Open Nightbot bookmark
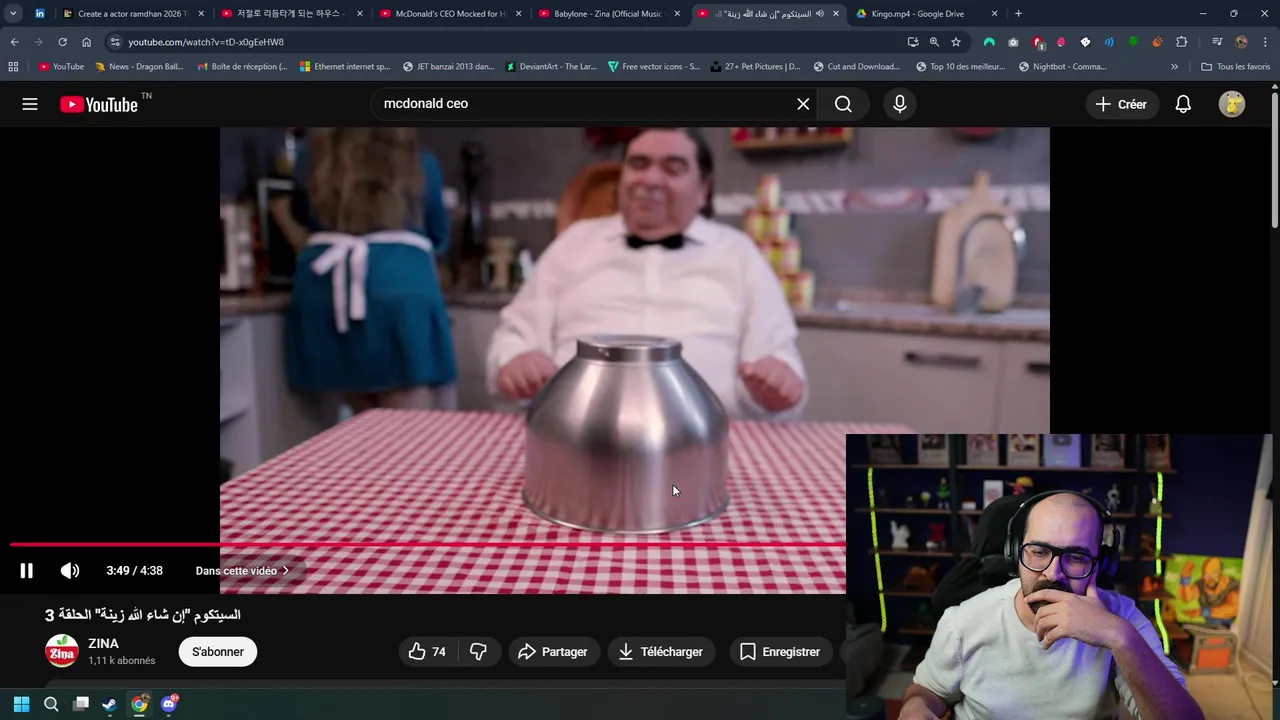 (1062, 67)
